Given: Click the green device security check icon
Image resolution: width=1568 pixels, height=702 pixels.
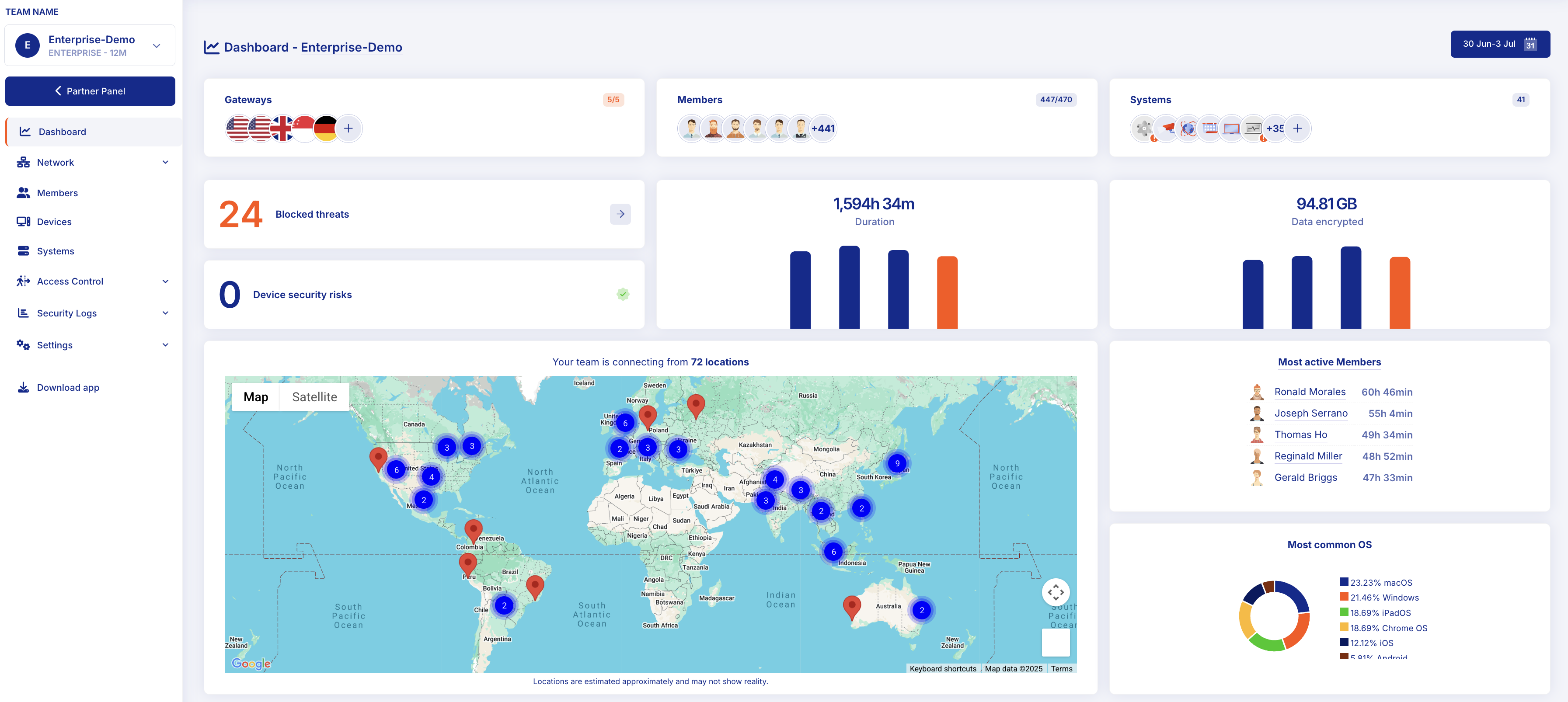Looking at the screenshot, I should click(x=622, y=295).
